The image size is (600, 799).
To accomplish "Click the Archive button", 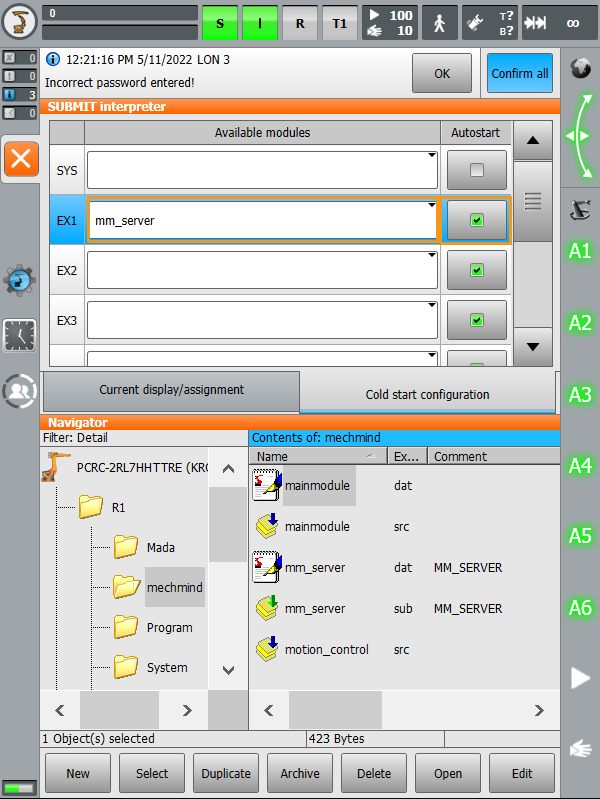I will pos(300,774).
